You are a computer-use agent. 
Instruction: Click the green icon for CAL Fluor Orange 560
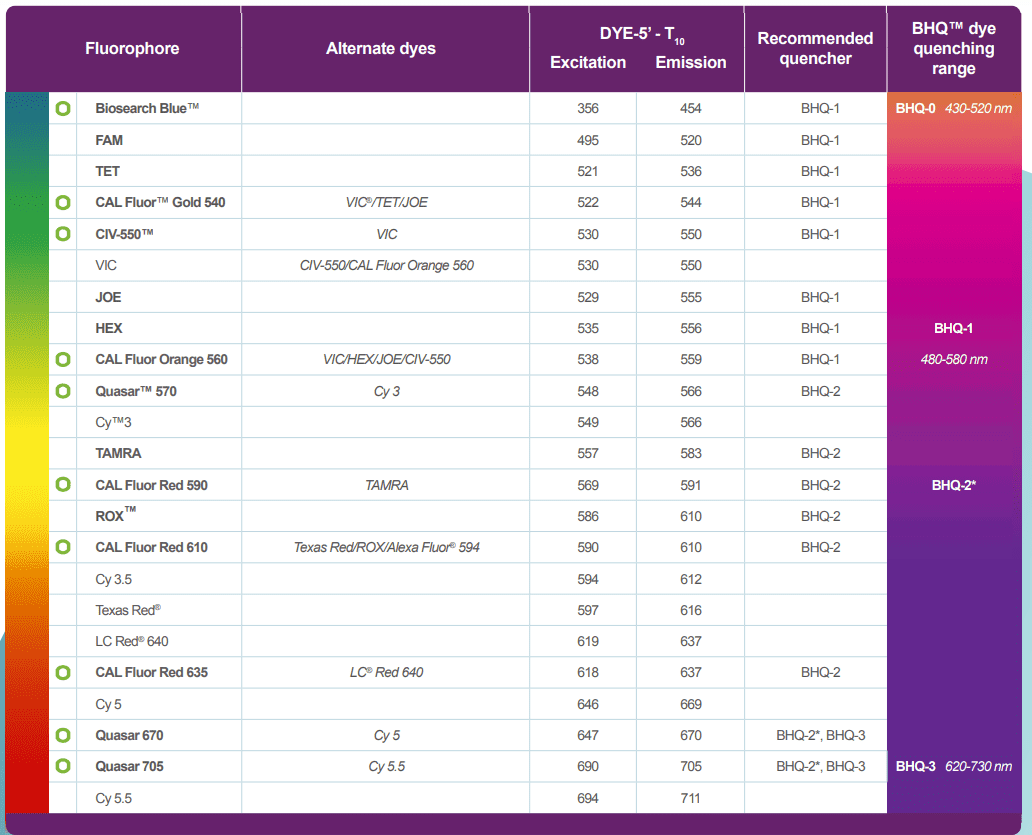tap(63, 359)
